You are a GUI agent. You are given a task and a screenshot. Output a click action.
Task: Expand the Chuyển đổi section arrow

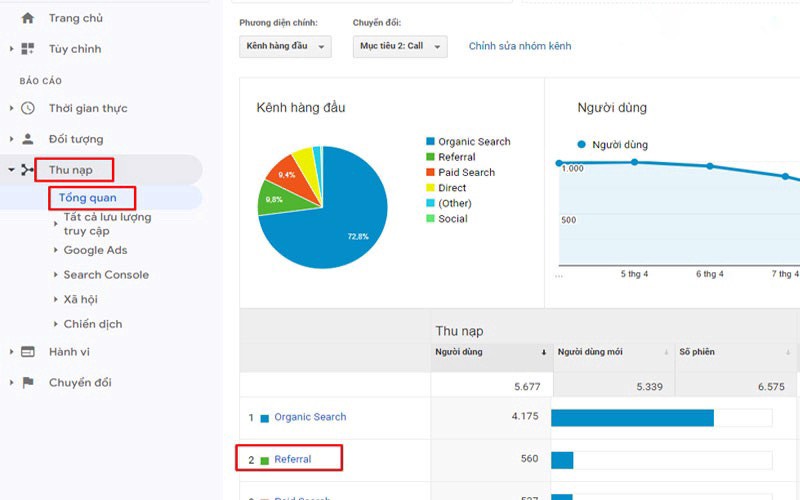click(11, 383)
